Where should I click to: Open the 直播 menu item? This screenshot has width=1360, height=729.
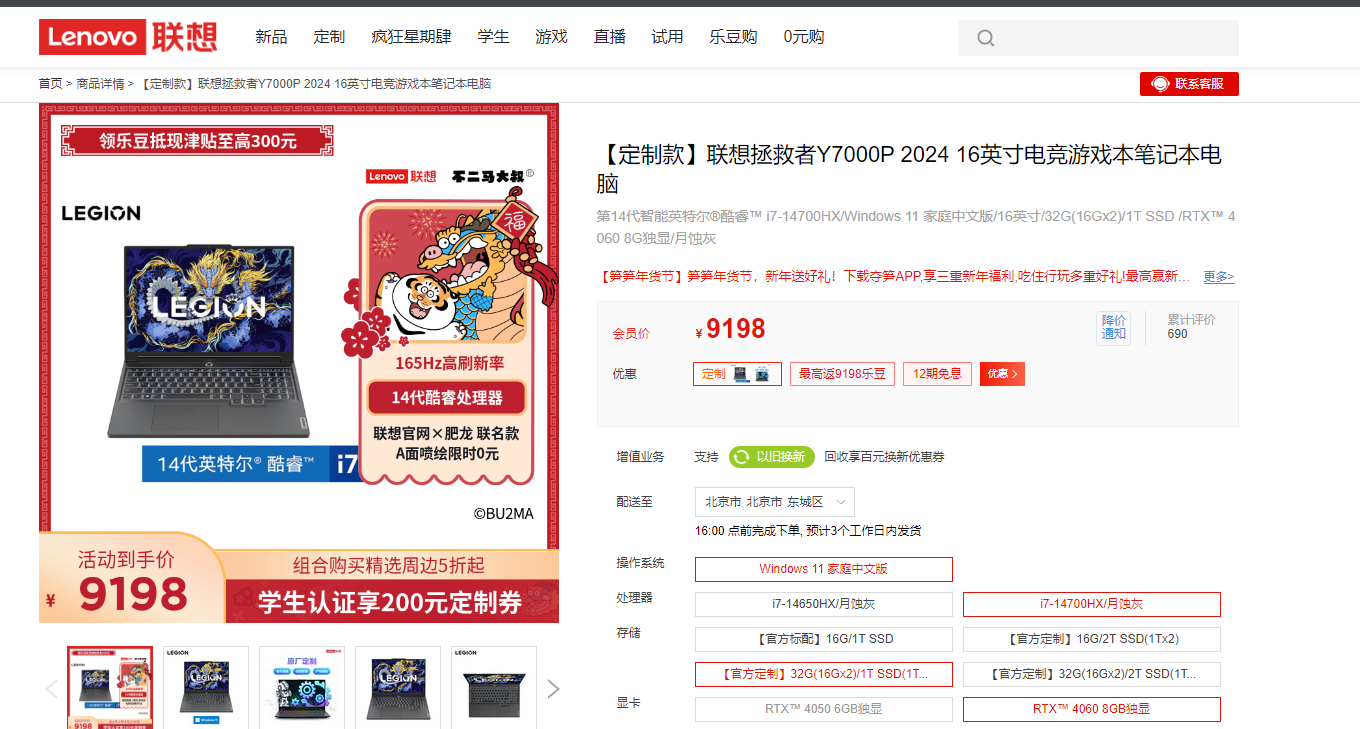pyautogui.click(x=609, y=37)
